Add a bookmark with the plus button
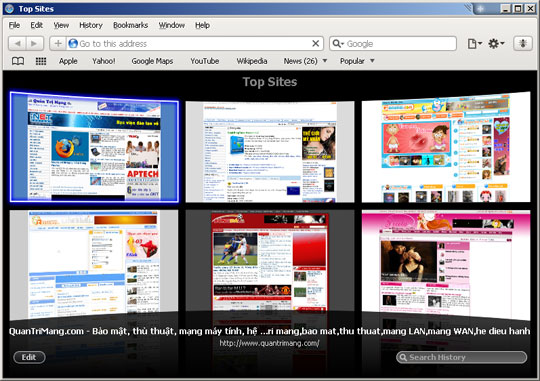Screen dimensions: 540x381 (58, 44)
